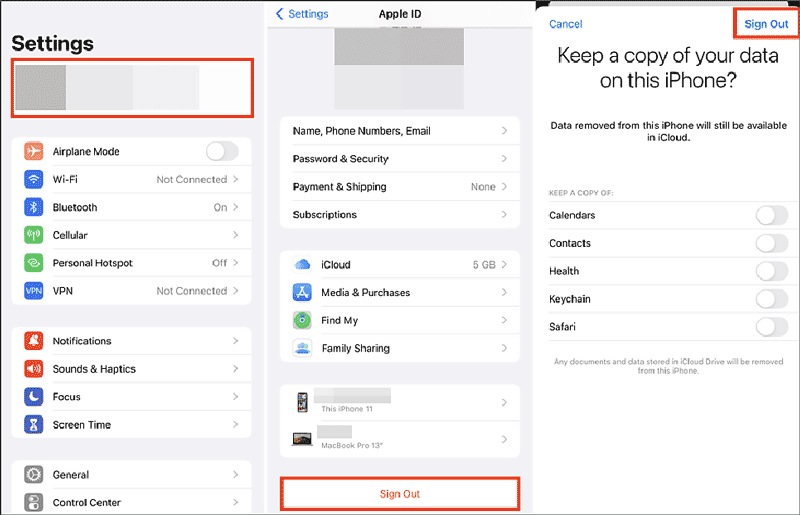The image size is (800, 515).
Task: Tap red Sign Out on Apple ID page
Action: [399, 494]
